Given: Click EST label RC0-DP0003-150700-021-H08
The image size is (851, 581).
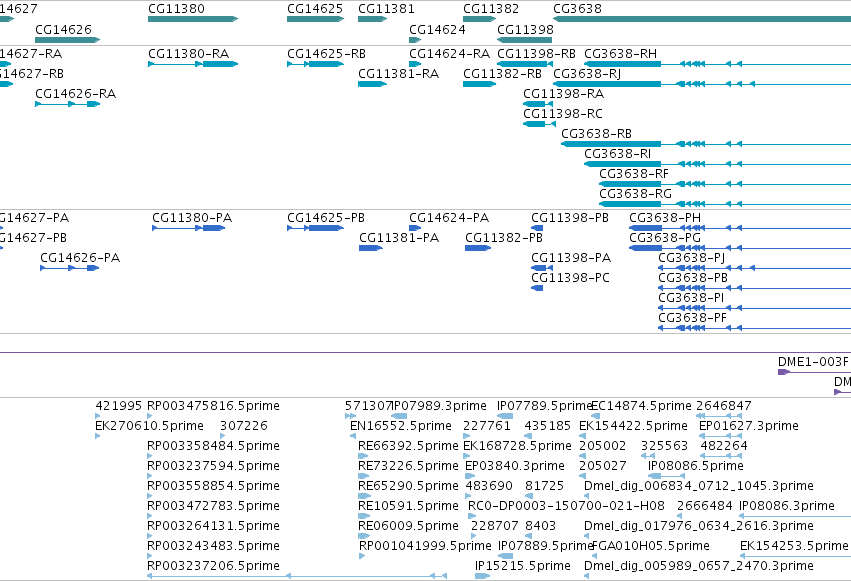Looking at the screenshot, I should (x=566, y=506).
